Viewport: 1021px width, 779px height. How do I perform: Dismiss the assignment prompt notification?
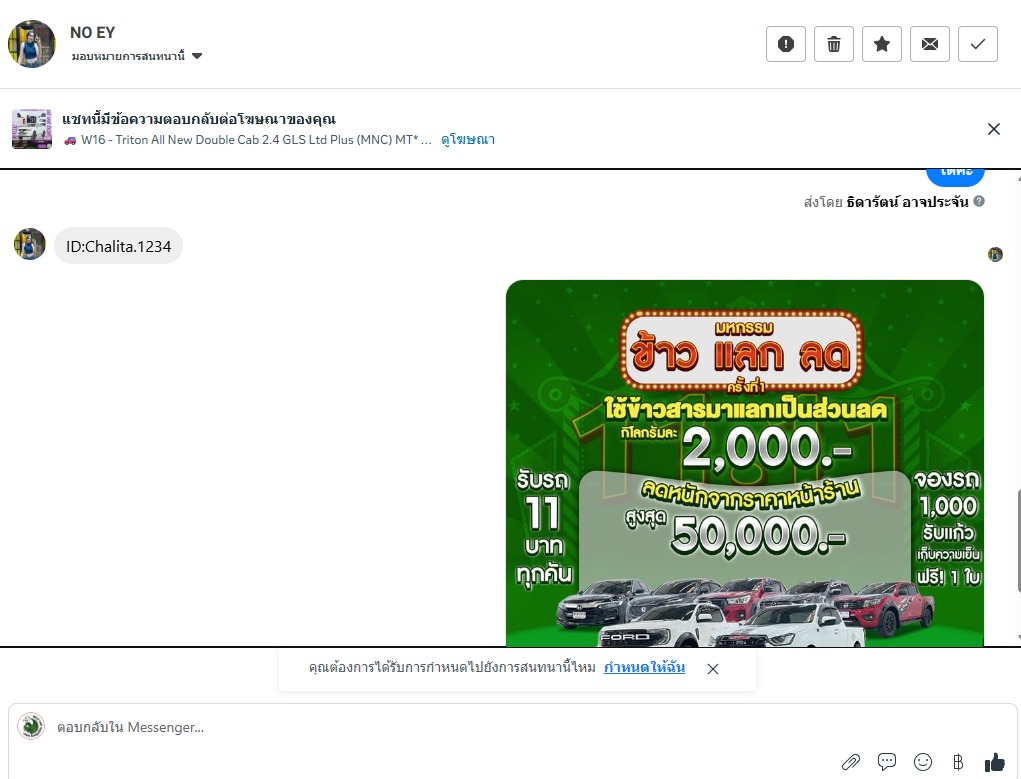(713, 669)
